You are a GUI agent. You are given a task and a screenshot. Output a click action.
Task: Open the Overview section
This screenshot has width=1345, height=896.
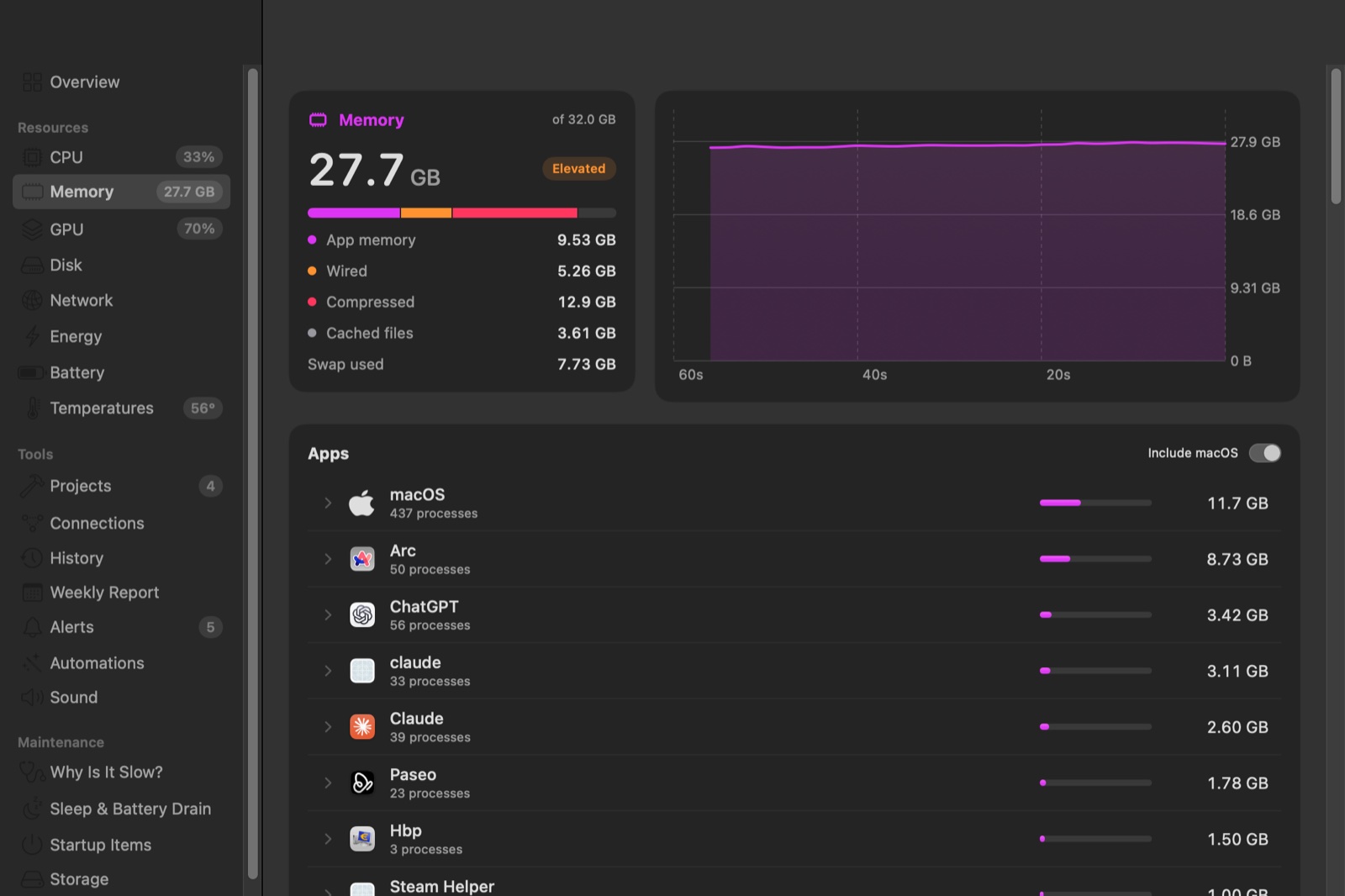[121, 82]
